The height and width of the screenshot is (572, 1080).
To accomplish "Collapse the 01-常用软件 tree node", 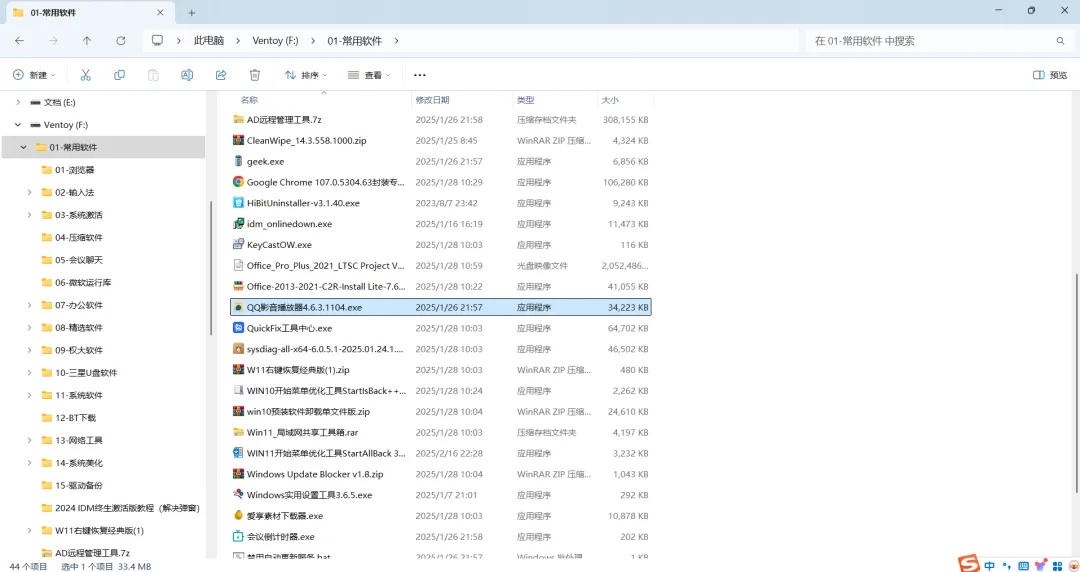I will pos(23,147).
